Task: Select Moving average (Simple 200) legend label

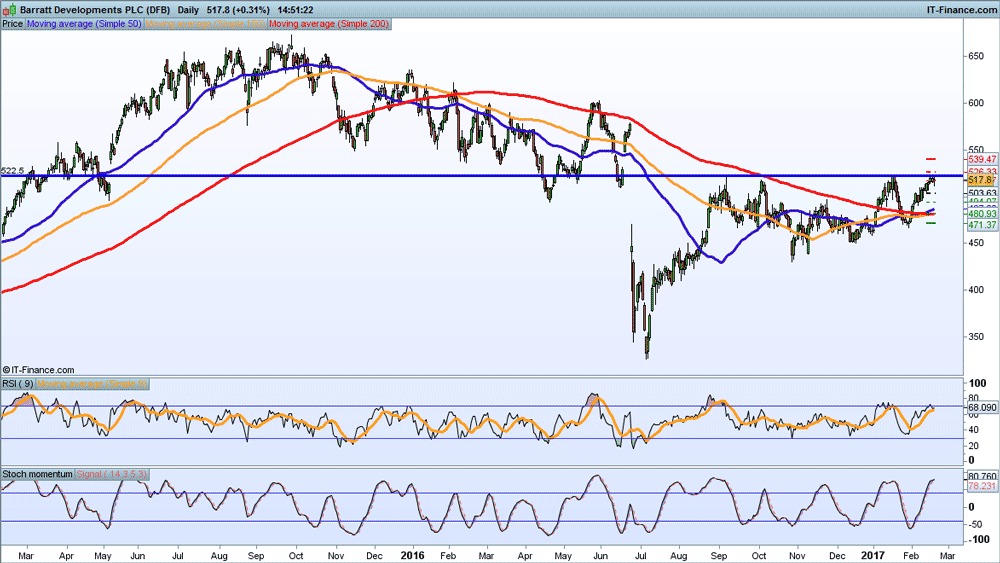Action: click(329, 24)
